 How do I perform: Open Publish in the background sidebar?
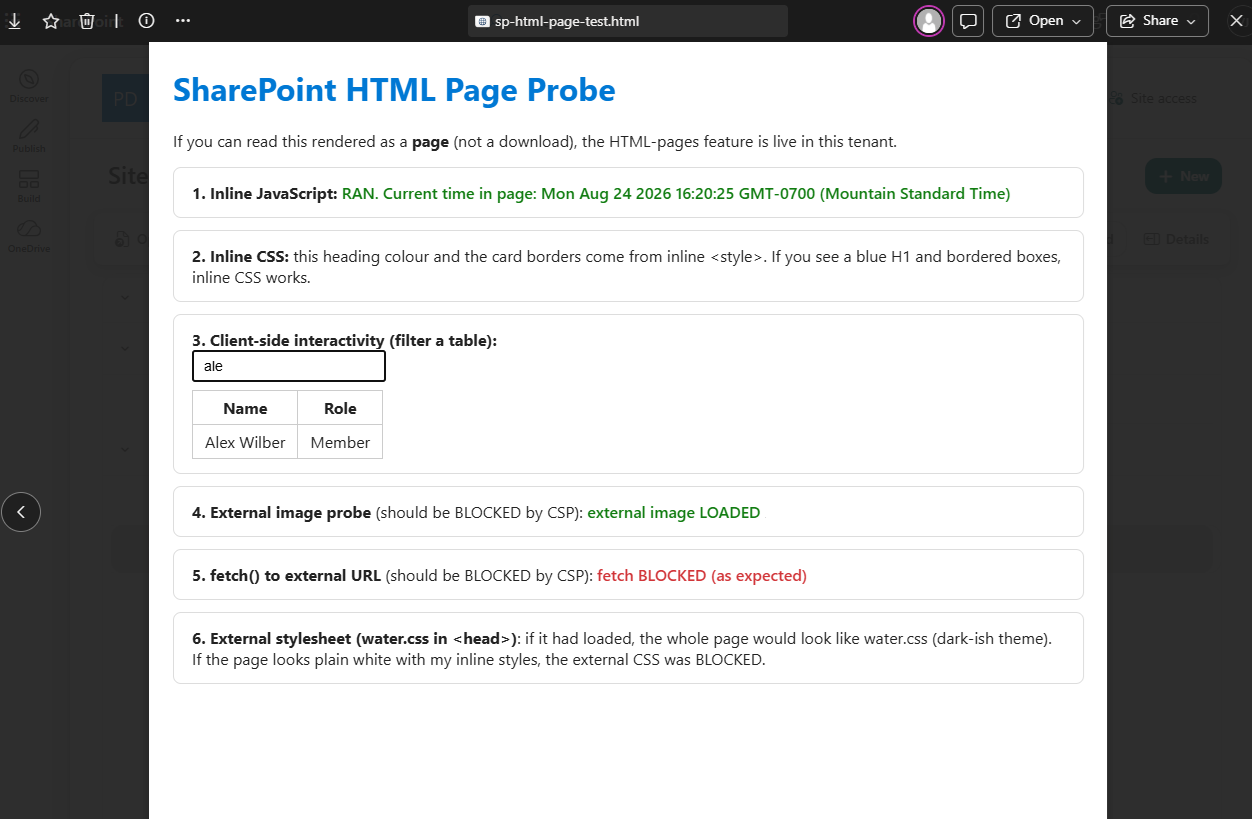click(x=29, y=136)
